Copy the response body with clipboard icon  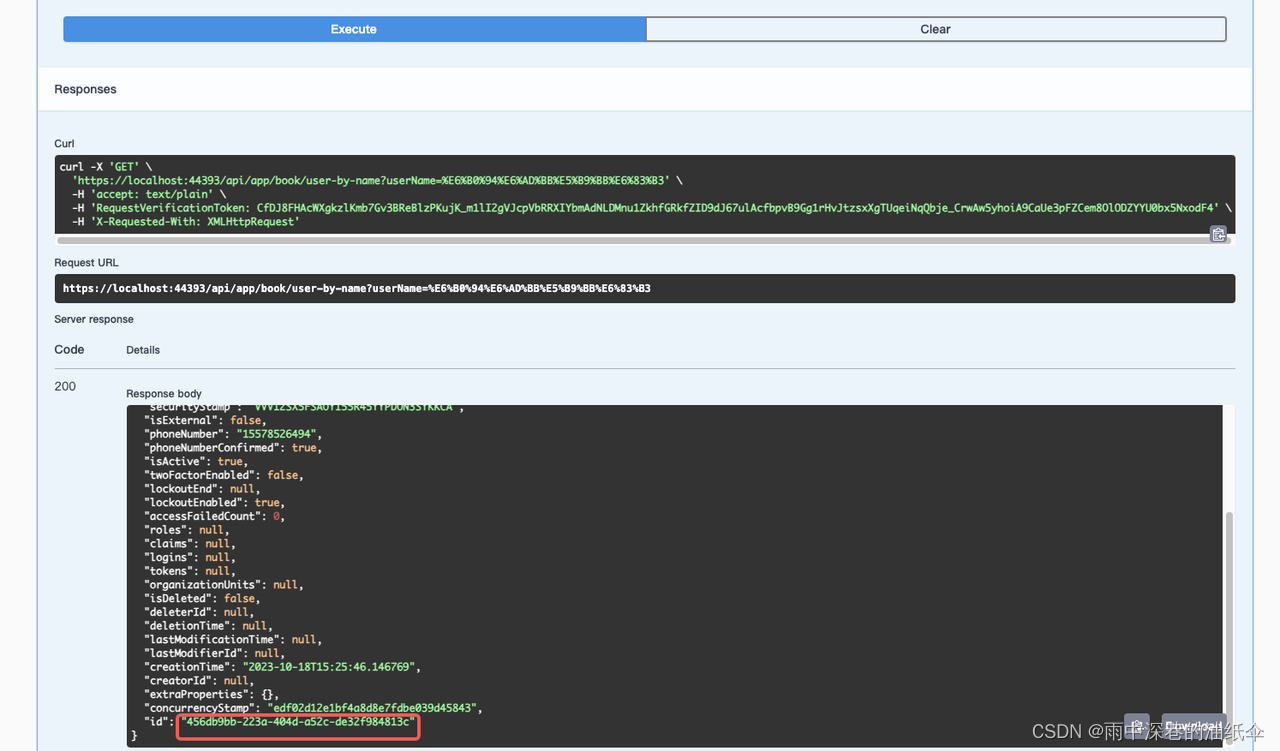coord(1136,725)
